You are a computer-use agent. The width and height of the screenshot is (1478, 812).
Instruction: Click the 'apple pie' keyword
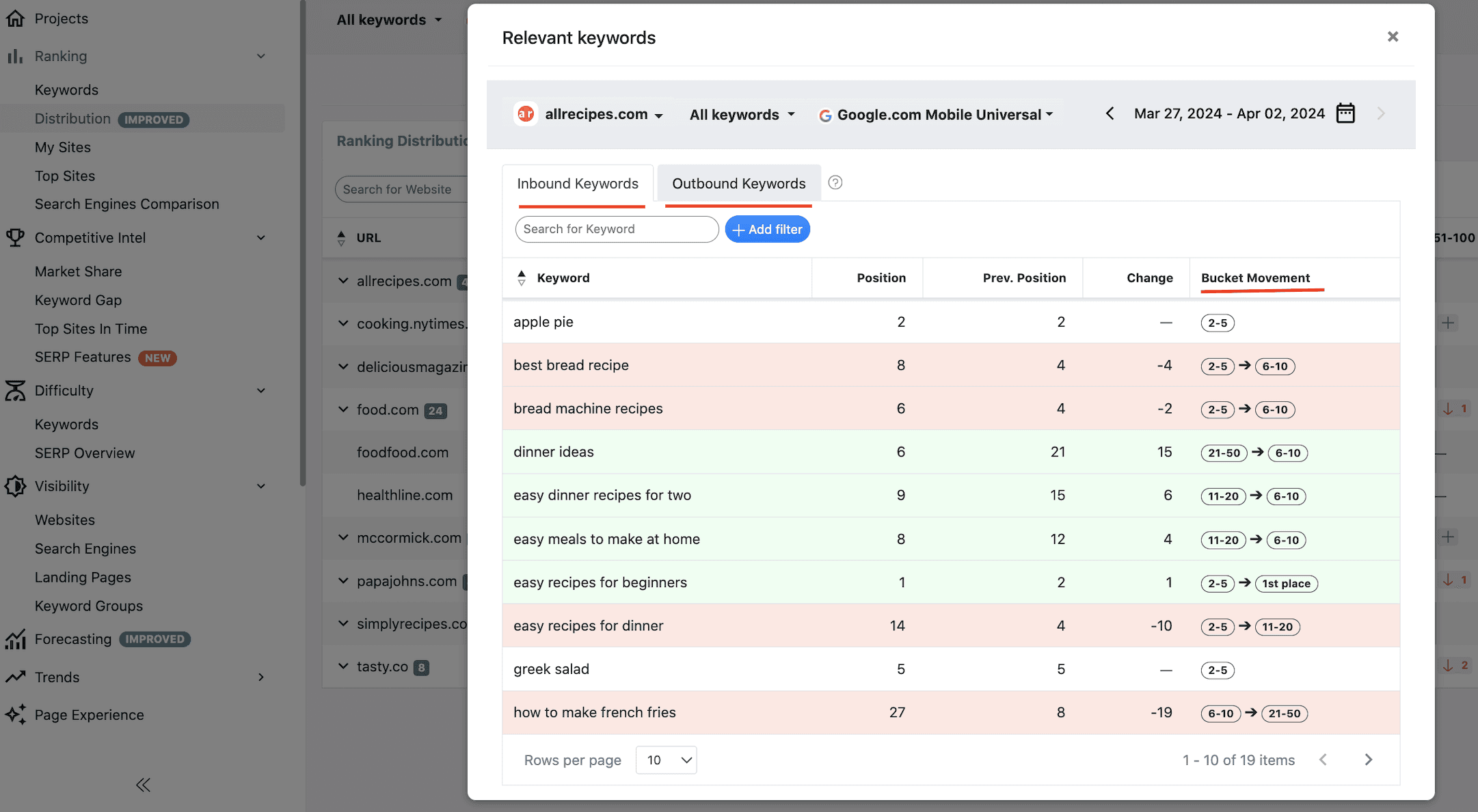pos(543,322)
